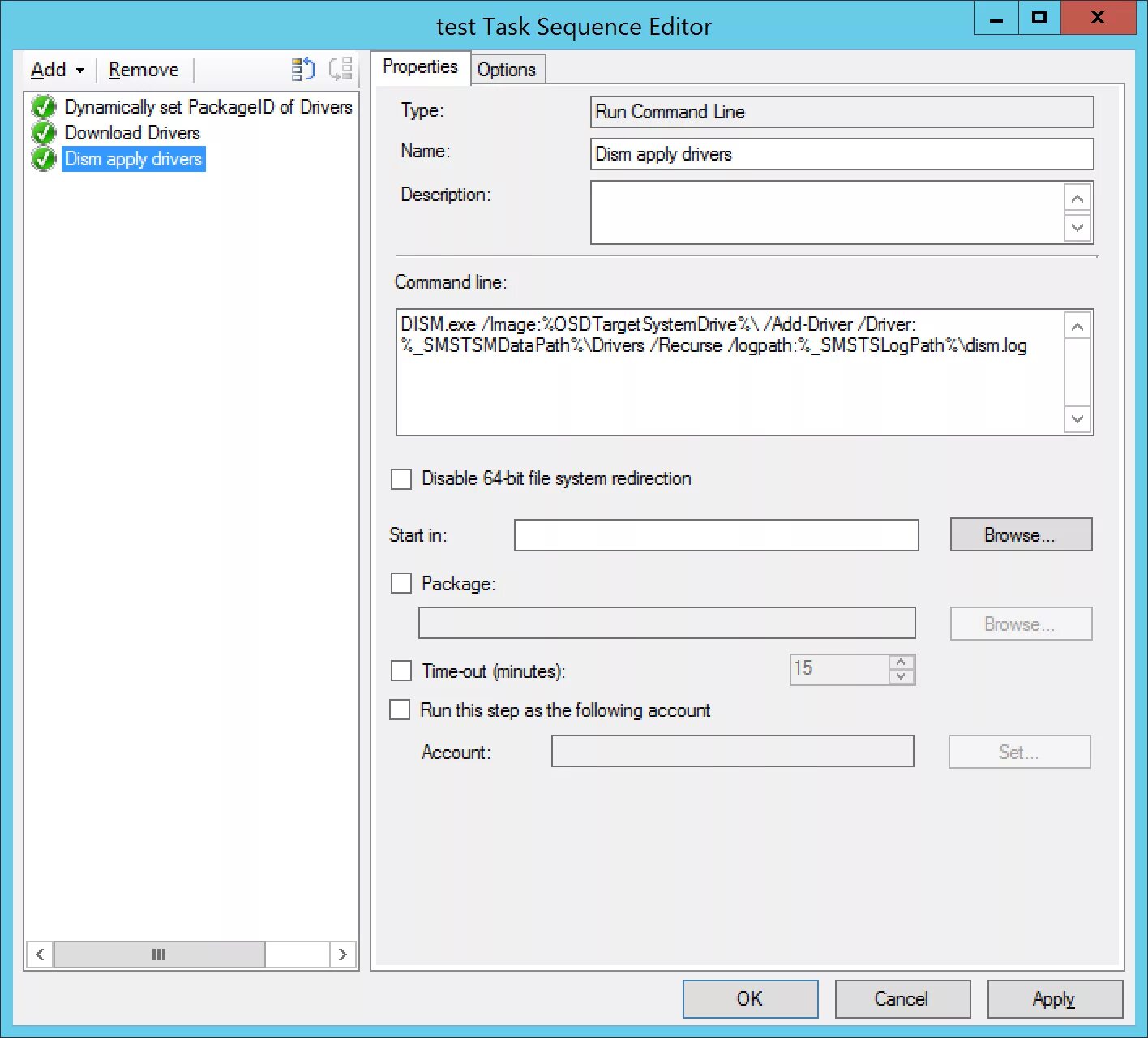Viewport: 1148px width, 1038px height.
Task: Click the Account text field
Action: [x=733, y=751]
